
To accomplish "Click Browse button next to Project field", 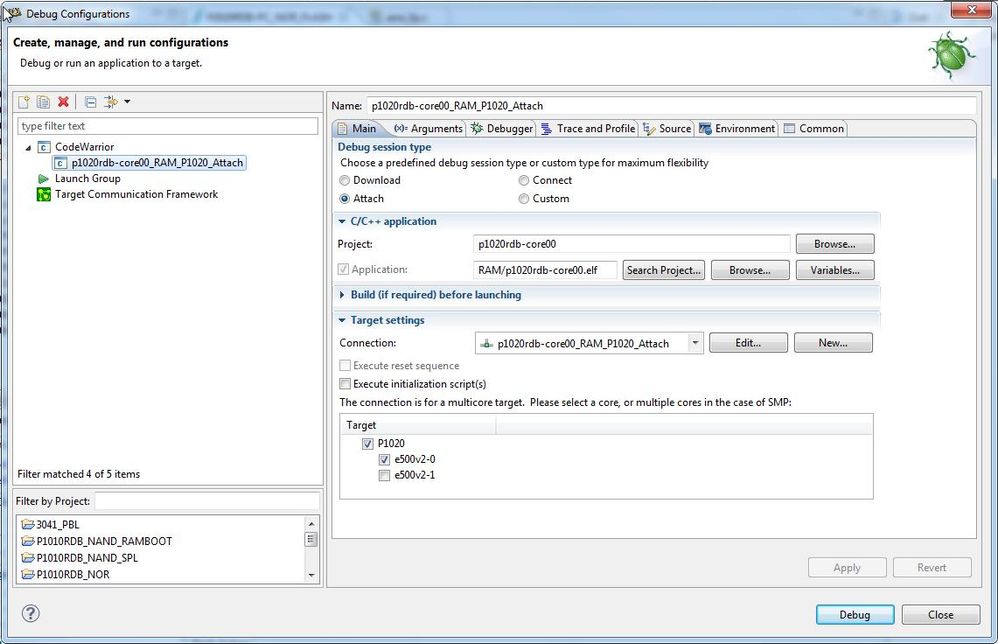I will (834, 244).
